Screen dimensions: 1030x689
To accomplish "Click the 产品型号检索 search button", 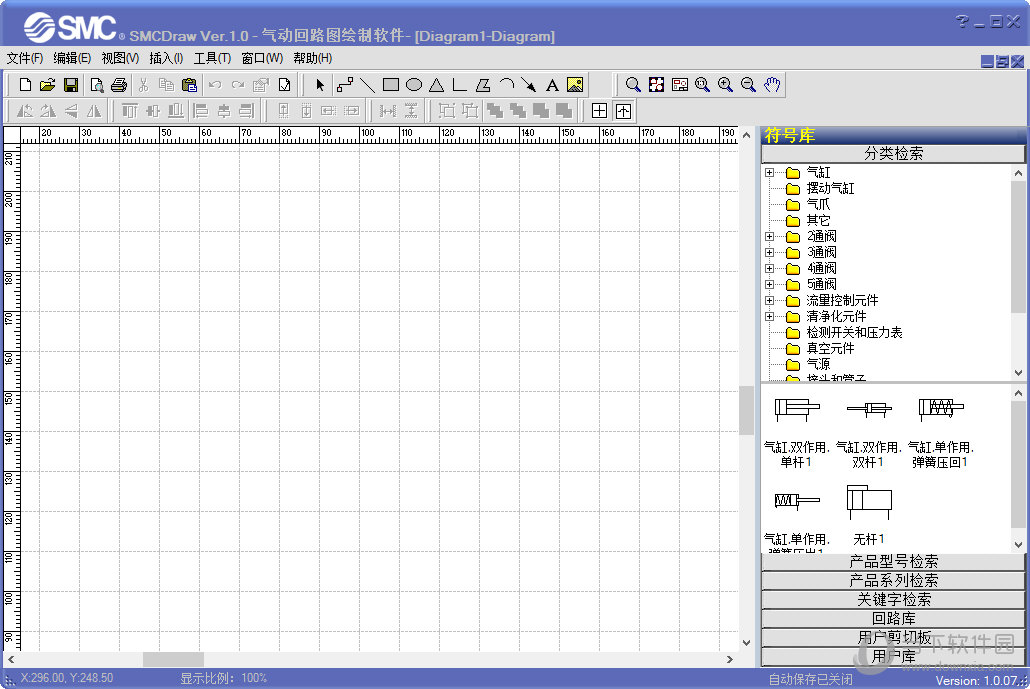I will (893, 561).
